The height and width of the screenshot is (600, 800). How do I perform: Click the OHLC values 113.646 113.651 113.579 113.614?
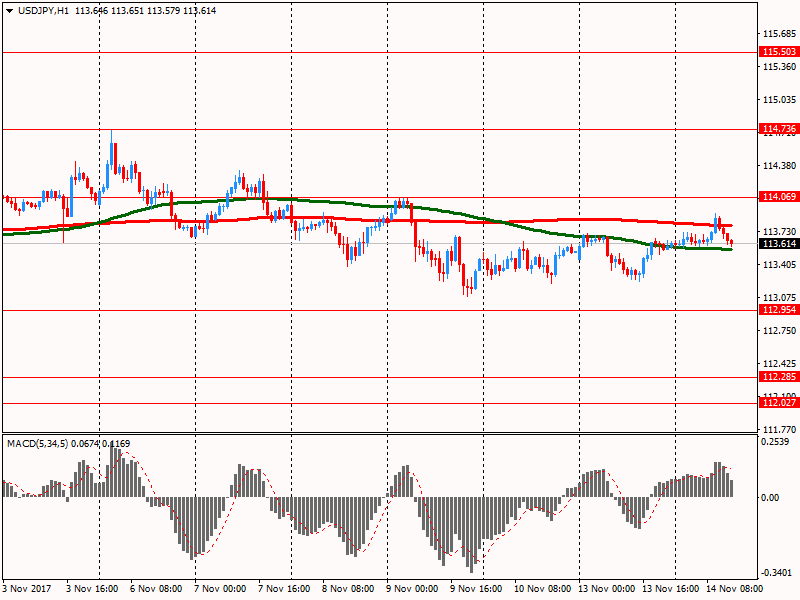(x=145, y=11)
